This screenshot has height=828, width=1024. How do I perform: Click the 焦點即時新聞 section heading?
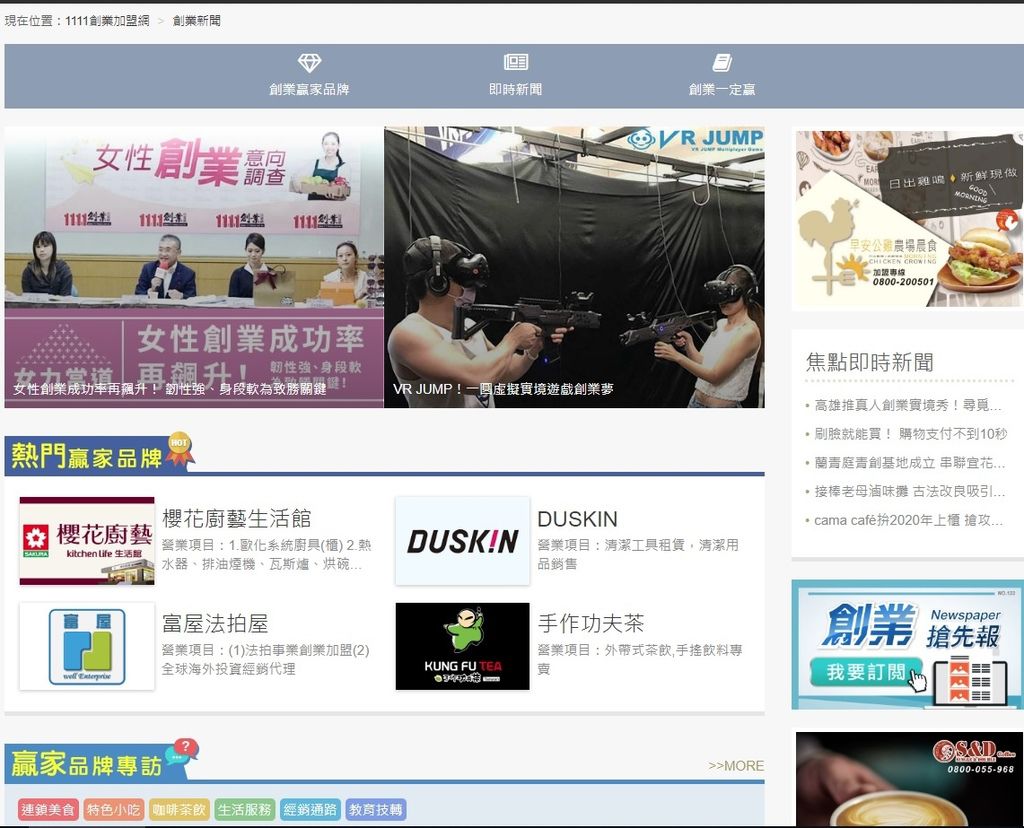point(869,362)
